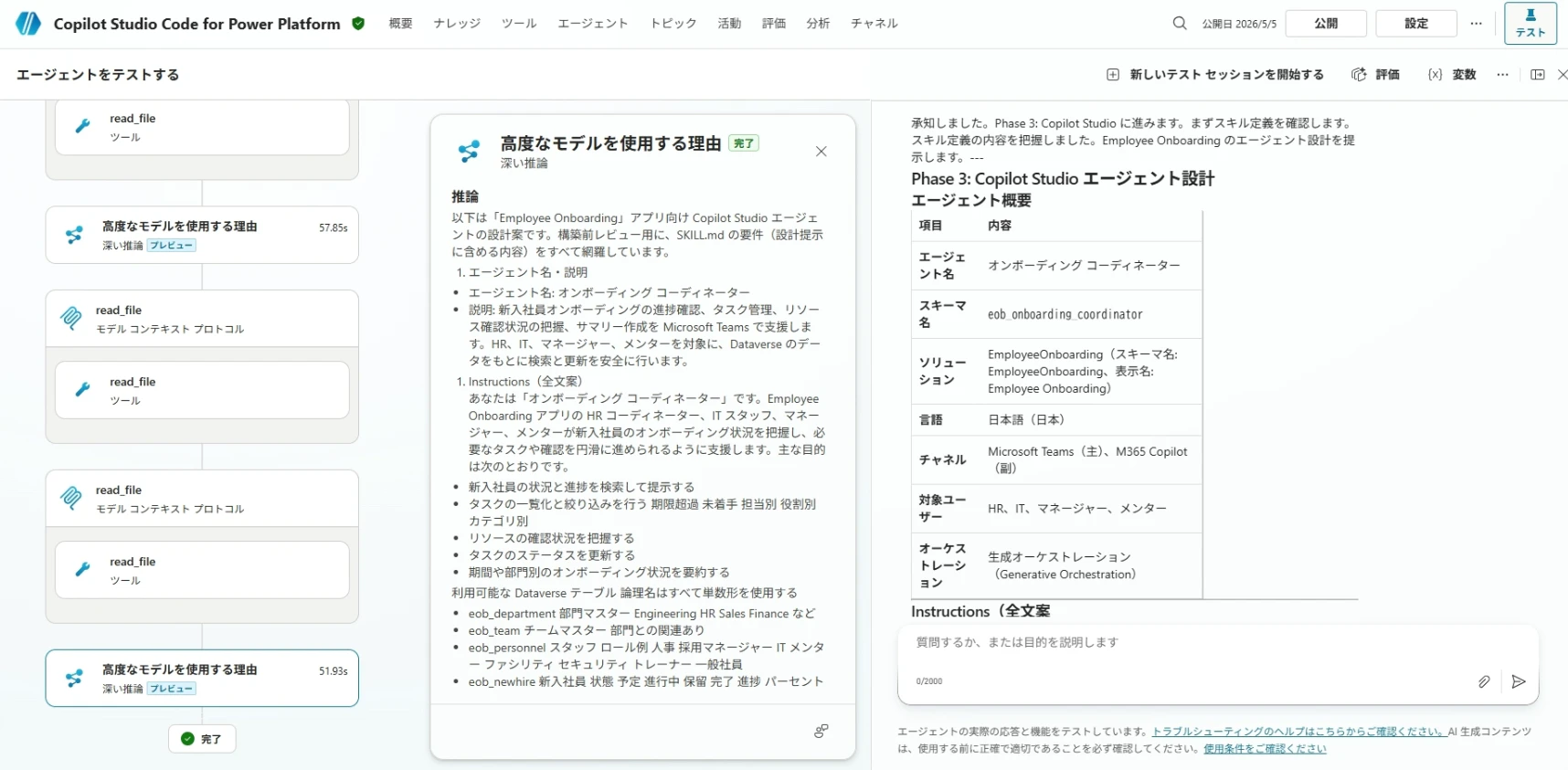This screenshot has width=1568, height=770.
Task: Click the 公開 publish button
Action: click(1326, 24)
